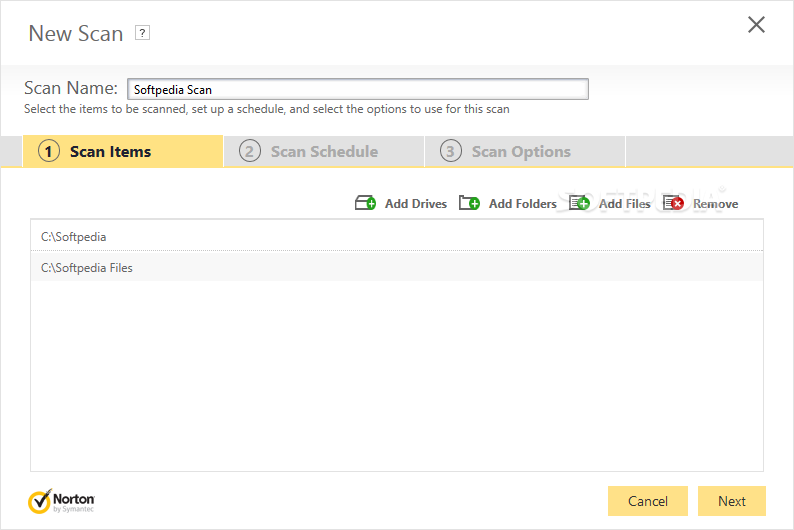Click the Norton by Symantec logo

(x=61, y=501)
